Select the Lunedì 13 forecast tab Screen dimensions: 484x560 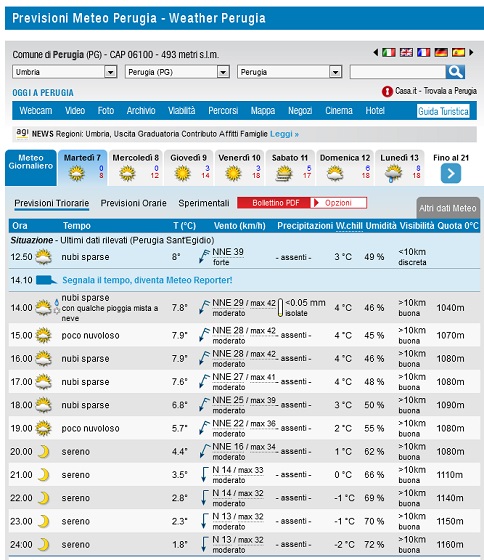click(399, 168)
